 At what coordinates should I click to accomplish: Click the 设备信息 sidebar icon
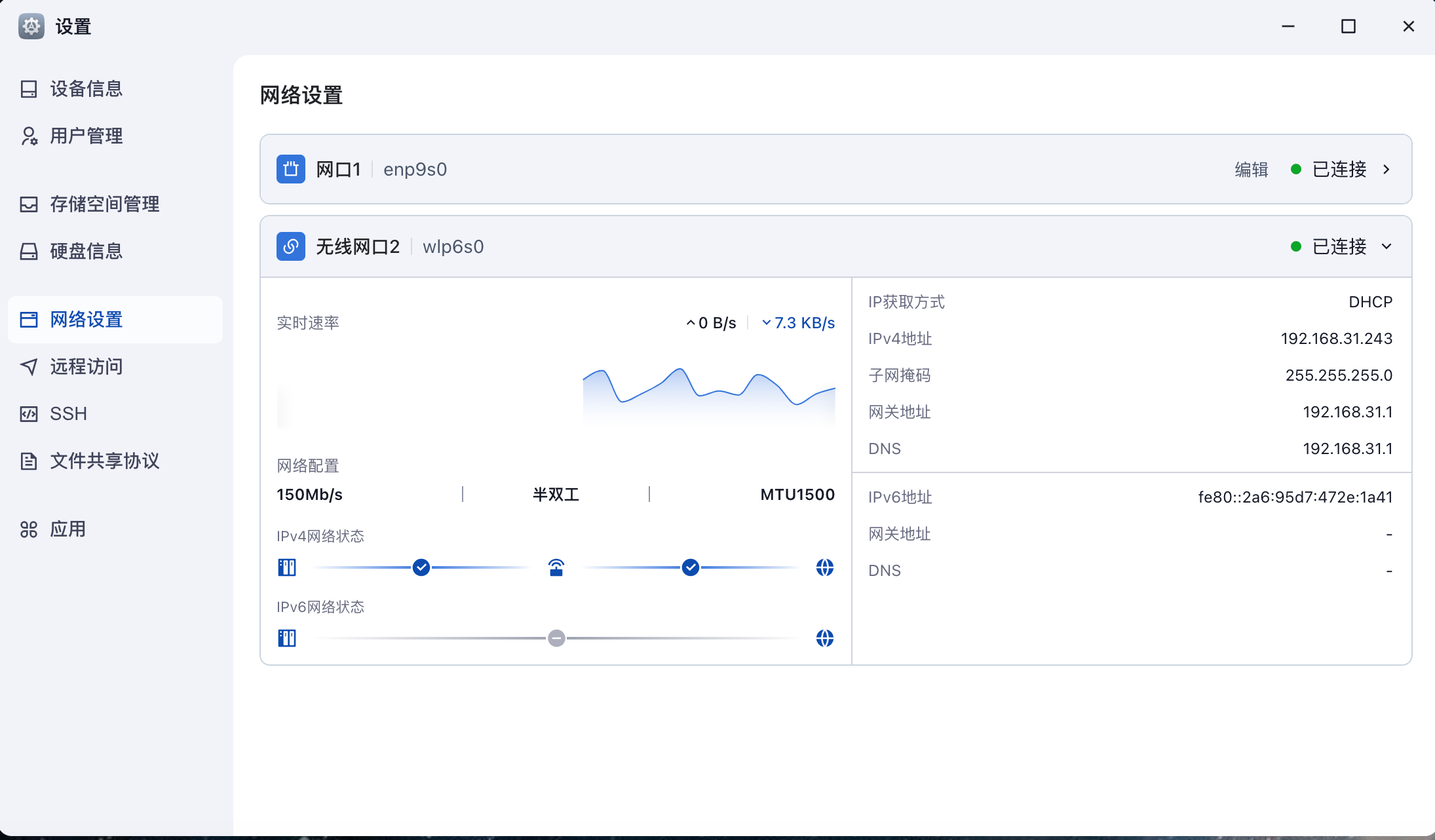(x=29, y=89)
